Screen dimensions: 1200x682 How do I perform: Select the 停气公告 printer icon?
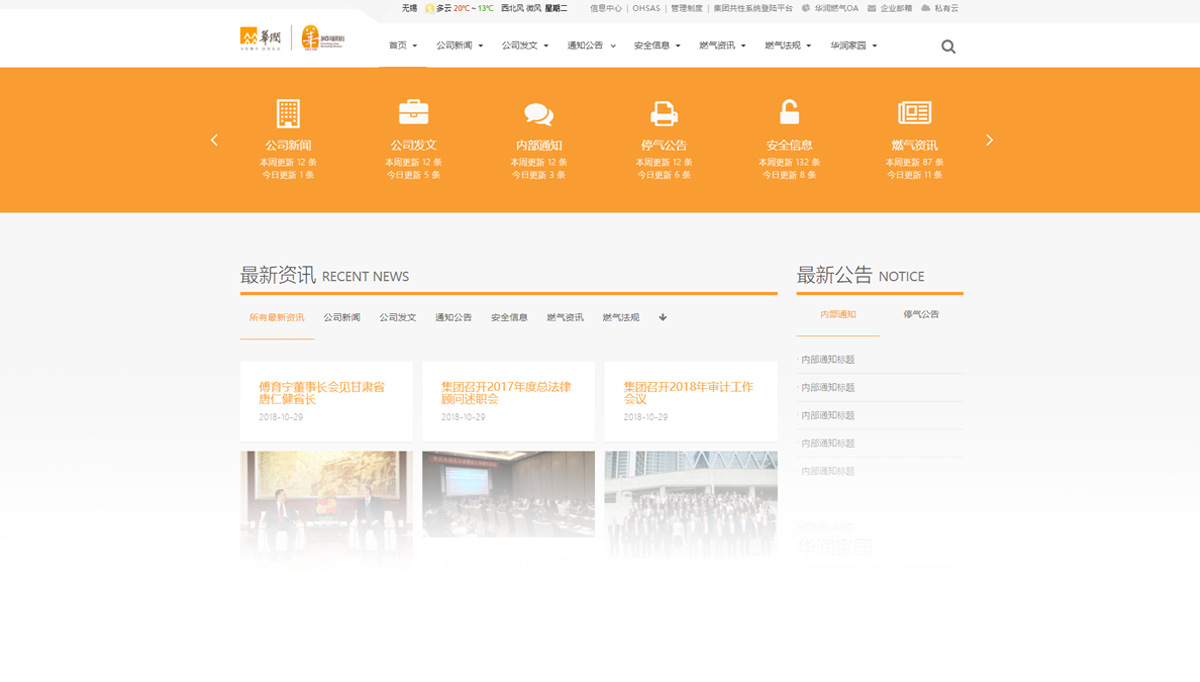coord(664,113)
